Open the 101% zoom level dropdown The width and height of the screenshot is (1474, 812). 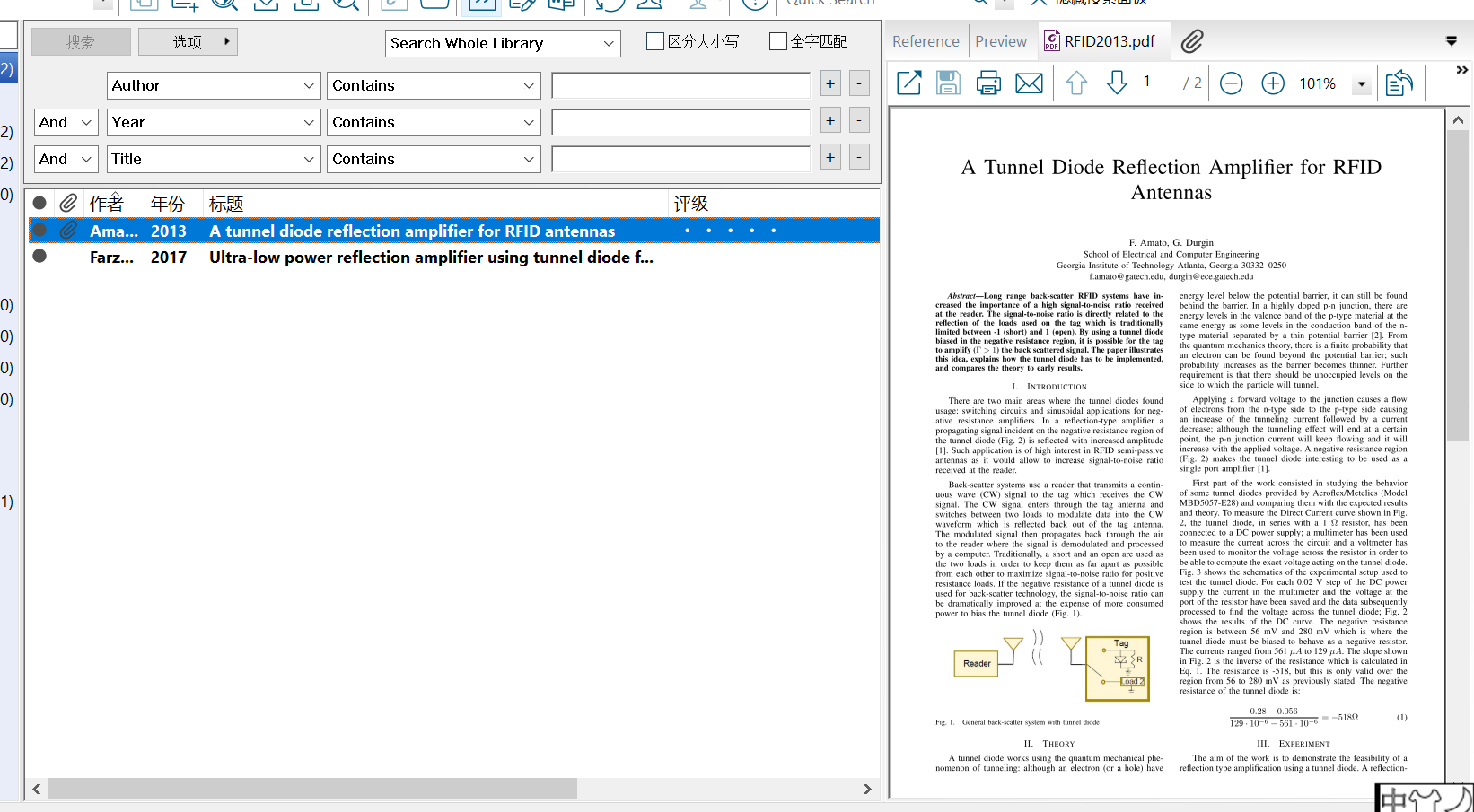pyautogui.click(x=1362, y=84)
